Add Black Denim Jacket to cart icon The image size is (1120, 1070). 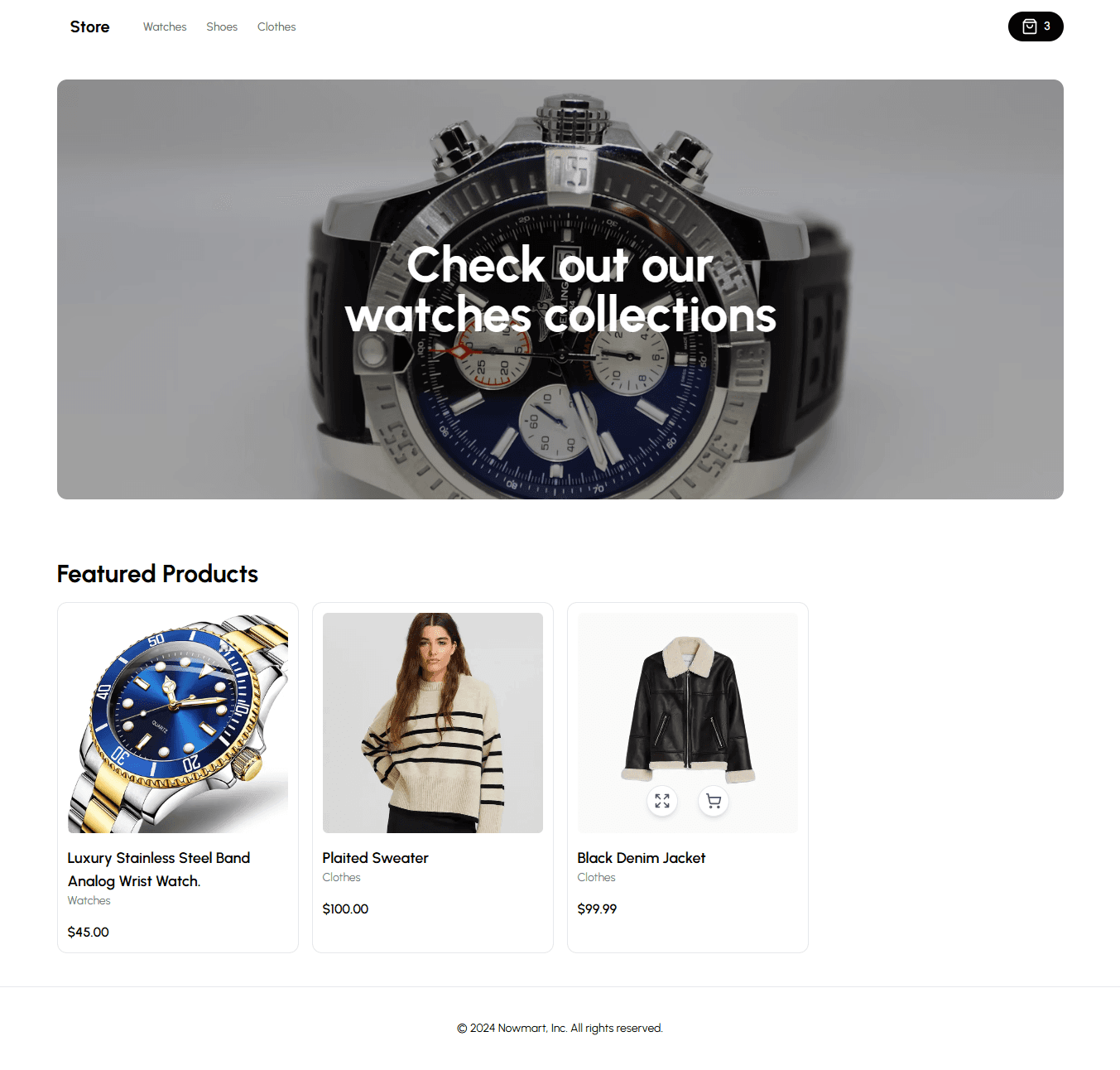(714, 801)
